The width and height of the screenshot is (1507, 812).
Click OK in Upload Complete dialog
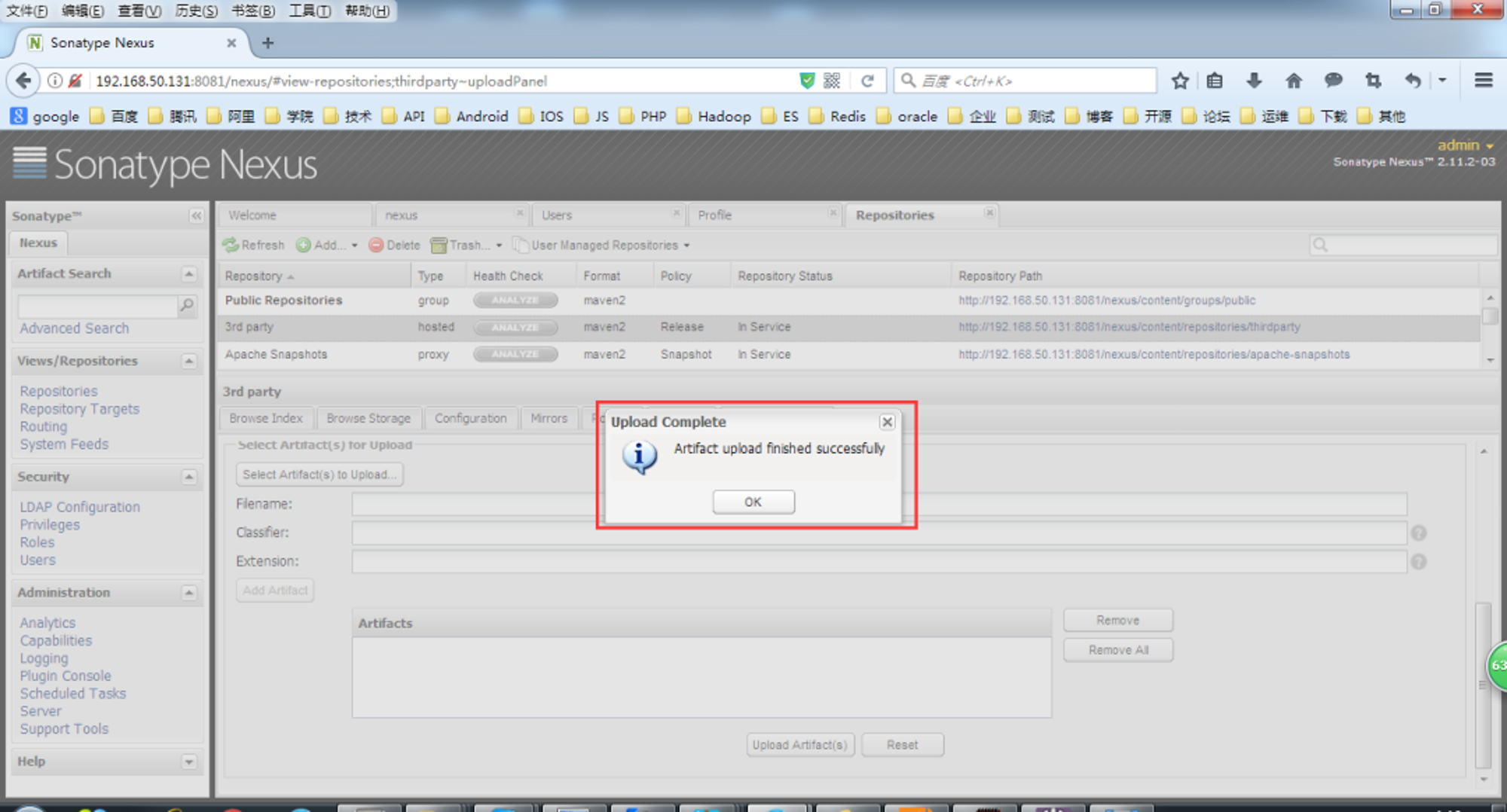[x=753, y=502]
